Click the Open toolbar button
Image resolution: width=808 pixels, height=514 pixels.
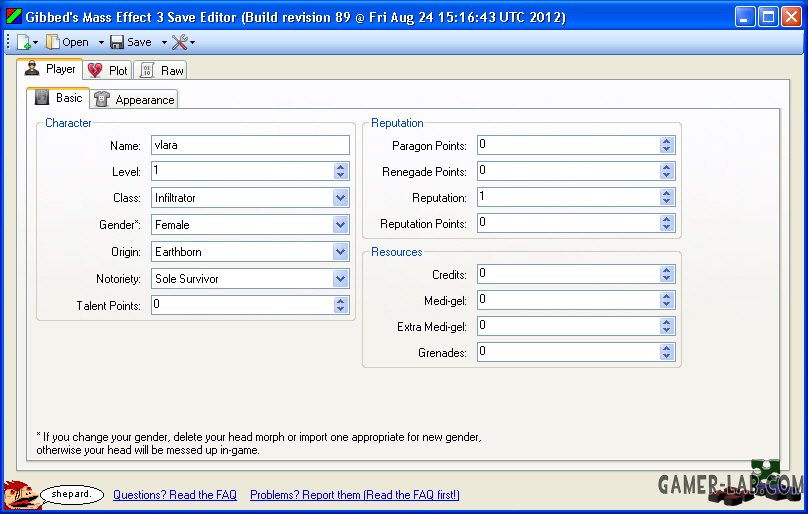67,42
